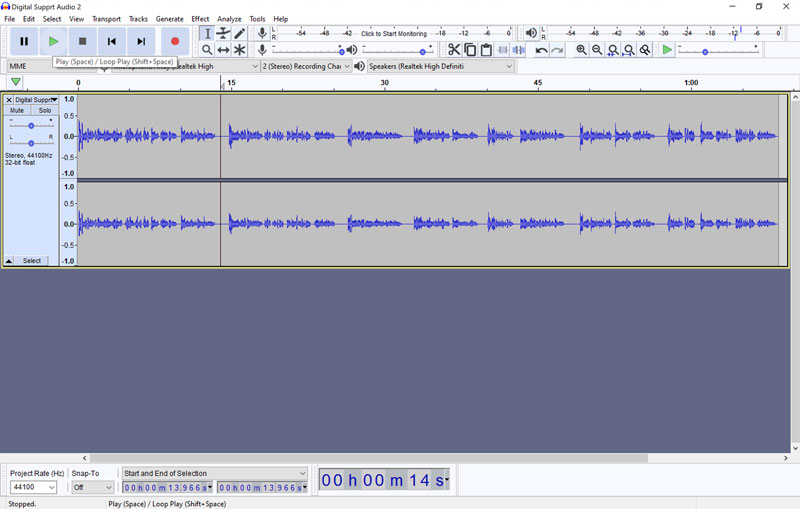Click the timeline ruler at the 30 mark
Image resolution: width=800 pixels, height=509 pixels.
click(x=384, y=84)
